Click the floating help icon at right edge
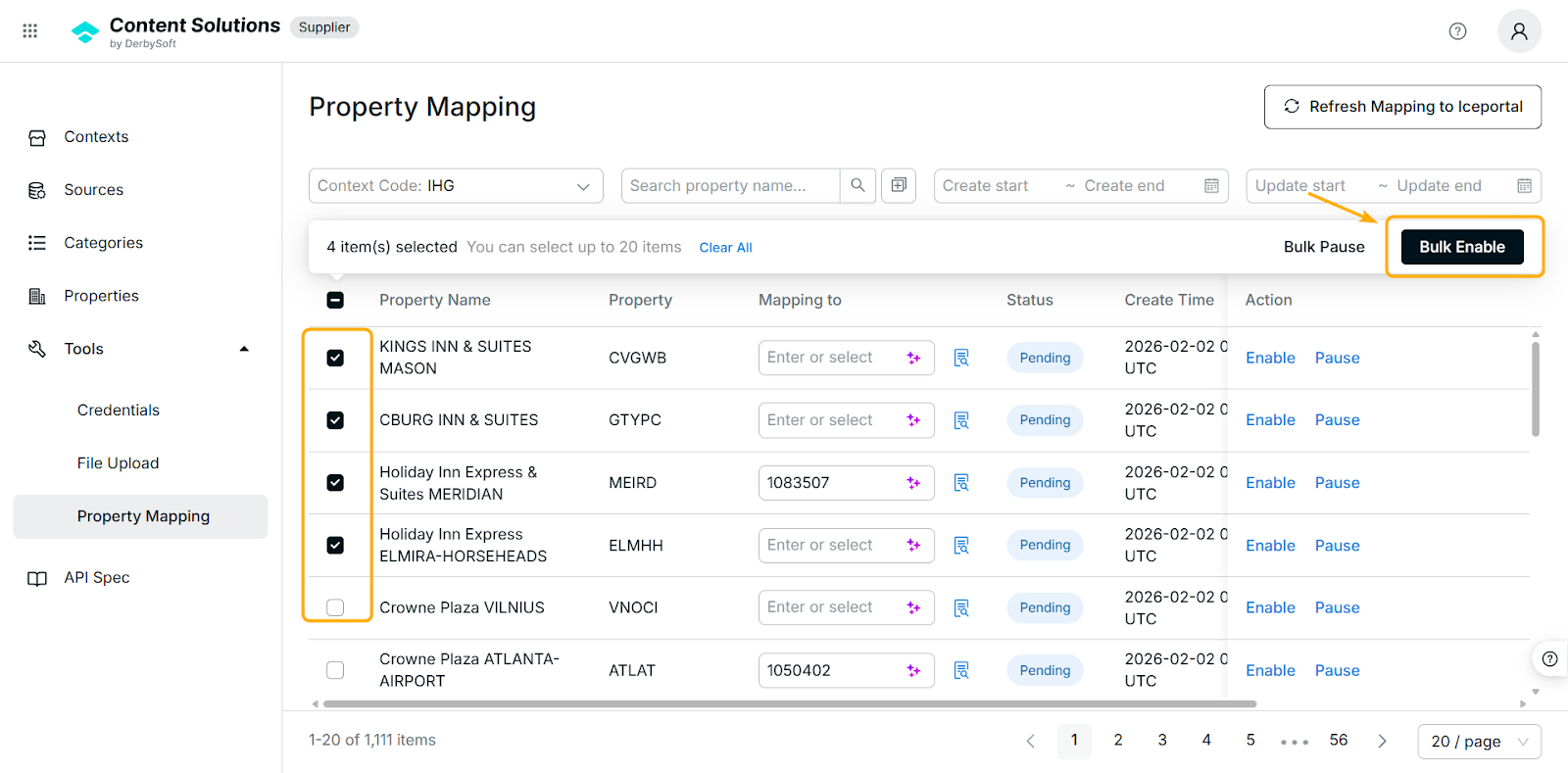This screenshot has height=773, width=1568. (x=1549, y=658)
